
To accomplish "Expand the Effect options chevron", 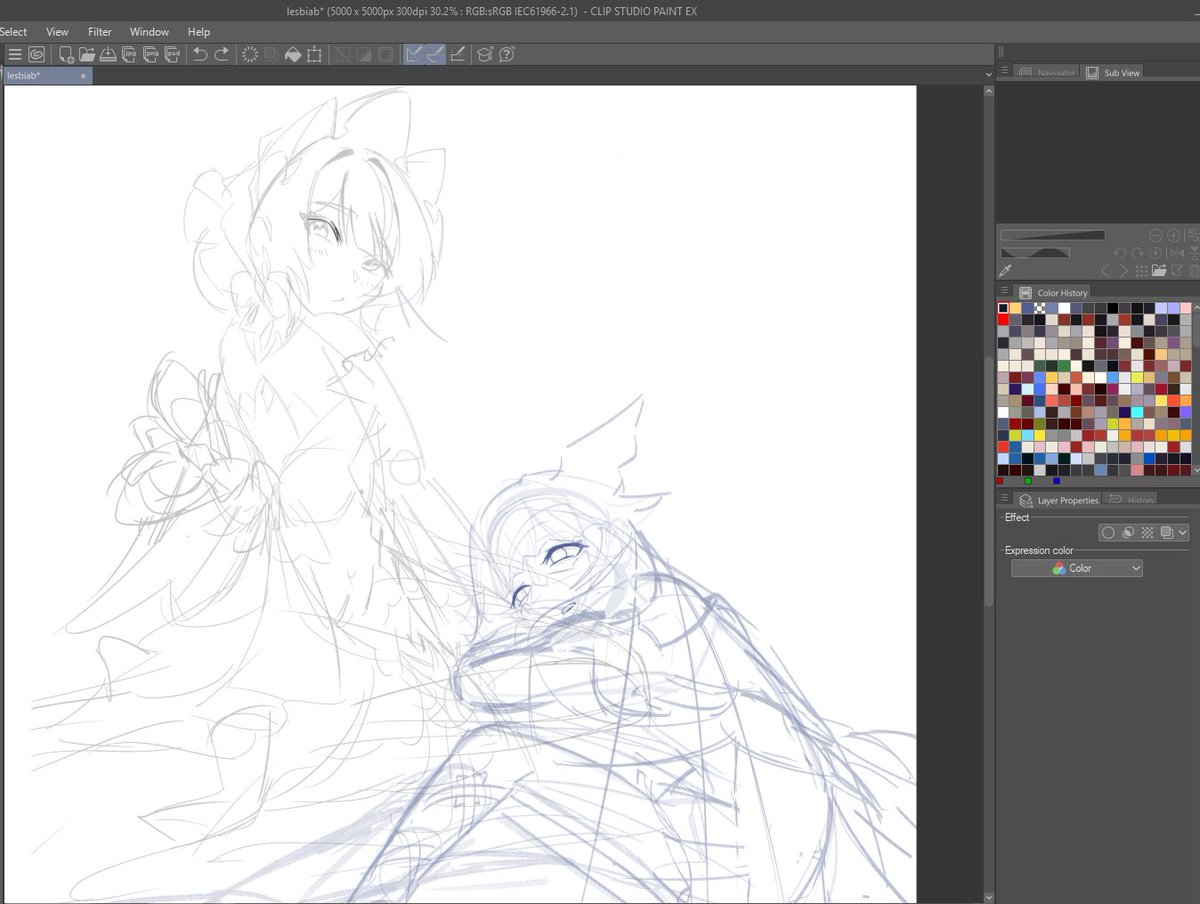I will point(1183,533).
